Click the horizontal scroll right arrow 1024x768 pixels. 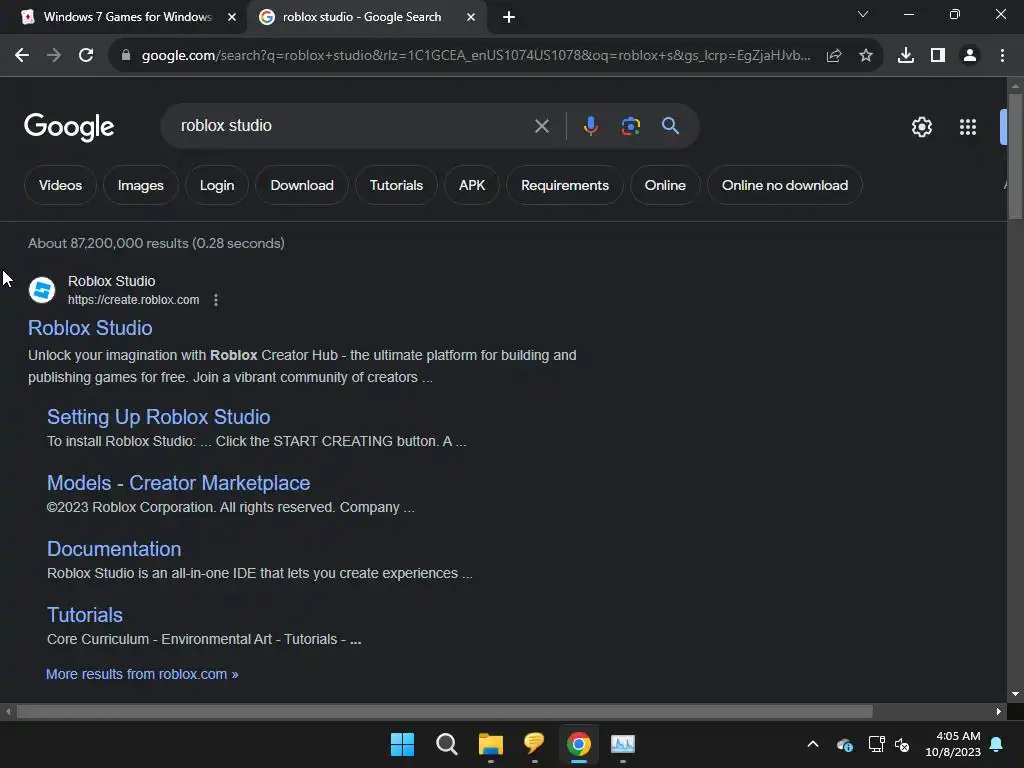(x=999, y=711)
